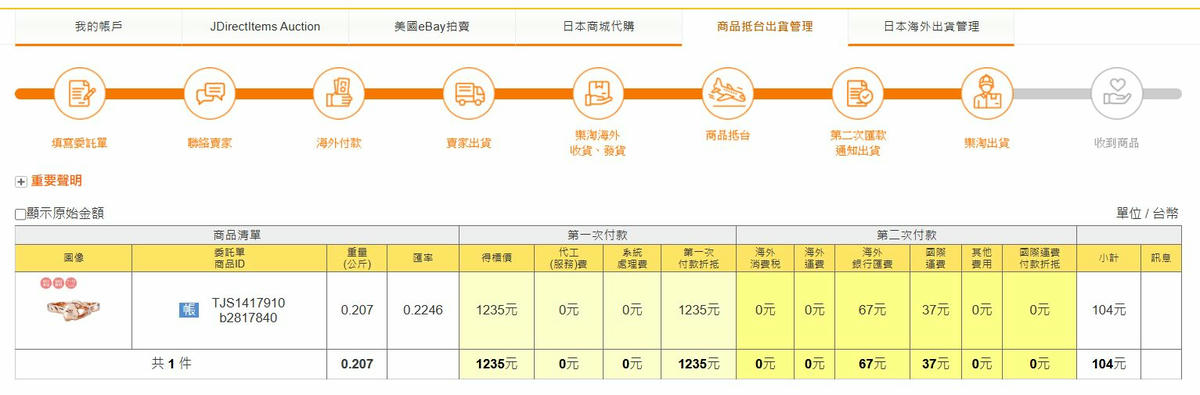
Task: Select the 日本海外出貨管理 tab
Action: point(931,27)
